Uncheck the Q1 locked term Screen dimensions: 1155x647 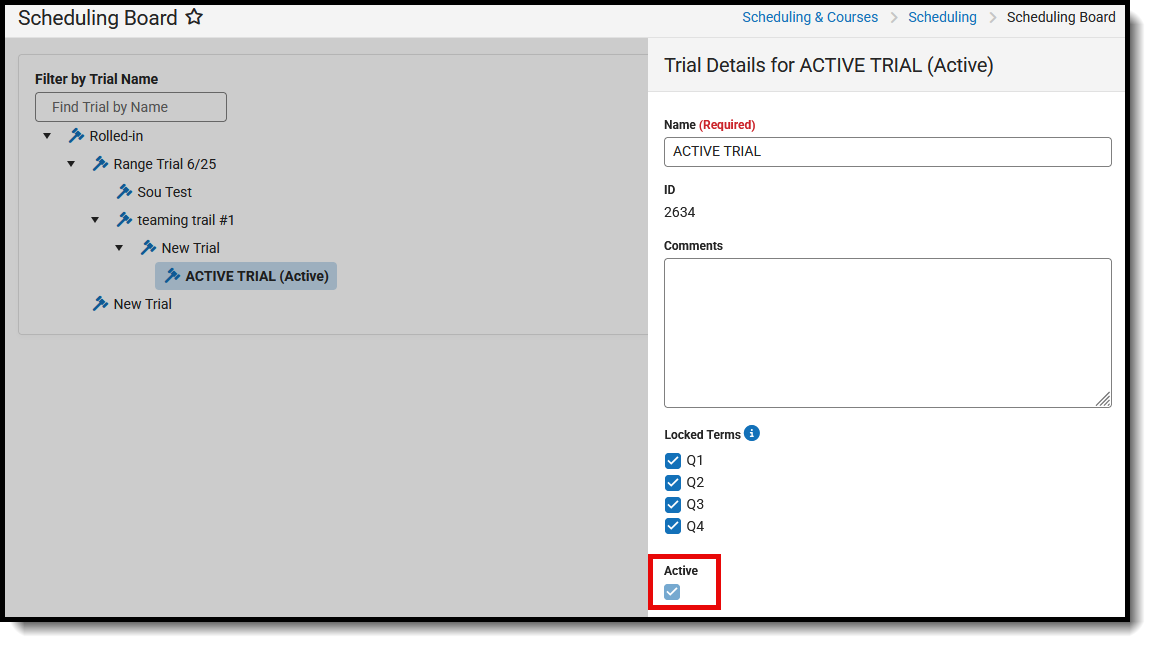673,460
